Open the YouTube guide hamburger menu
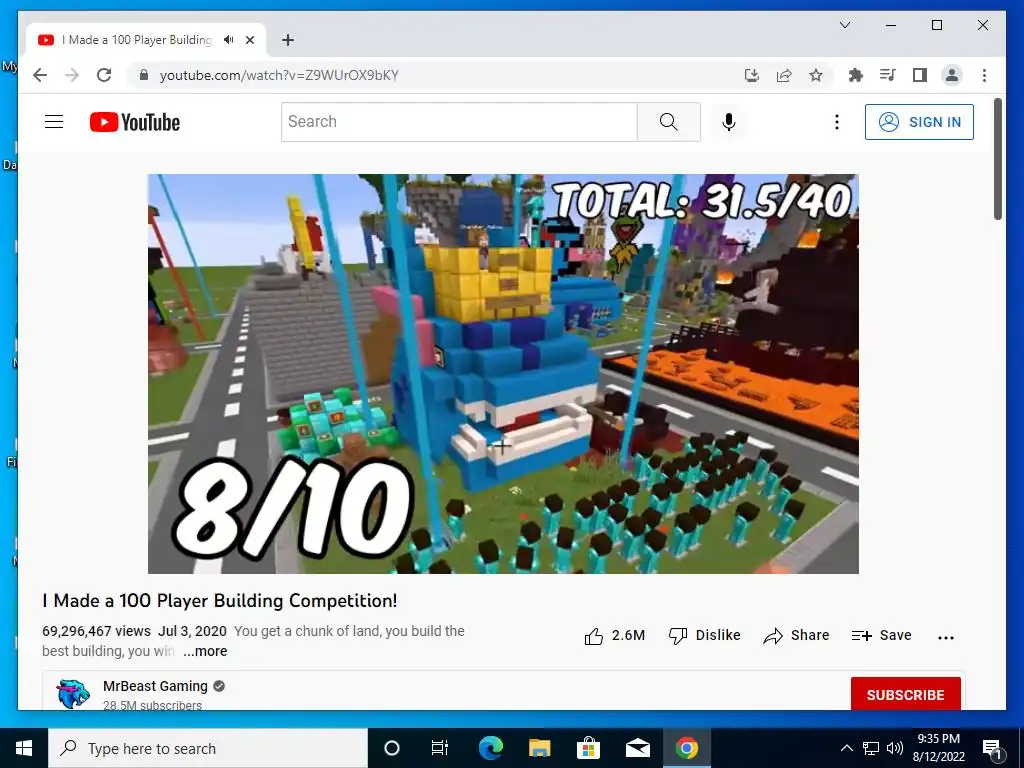The height and width of the screenshot is (768, 1024). [54, 121]
